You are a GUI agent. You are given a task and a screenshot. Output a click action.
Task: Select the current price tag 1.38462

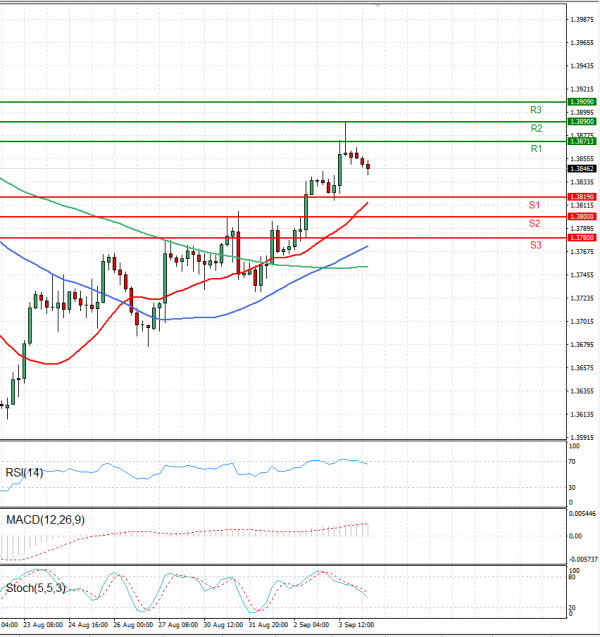(x=582, y=169)
